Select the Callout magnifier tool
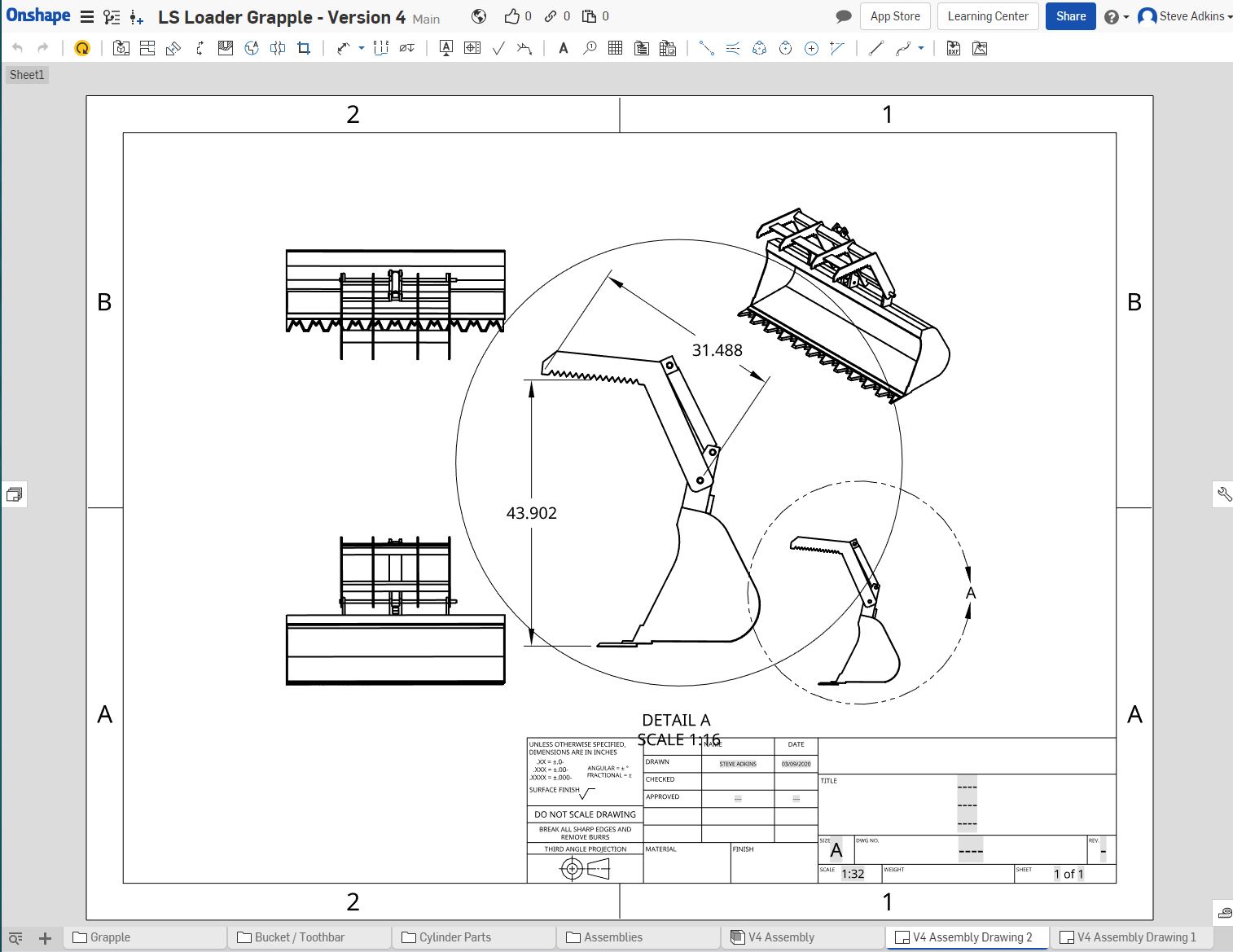 (590, 49)
